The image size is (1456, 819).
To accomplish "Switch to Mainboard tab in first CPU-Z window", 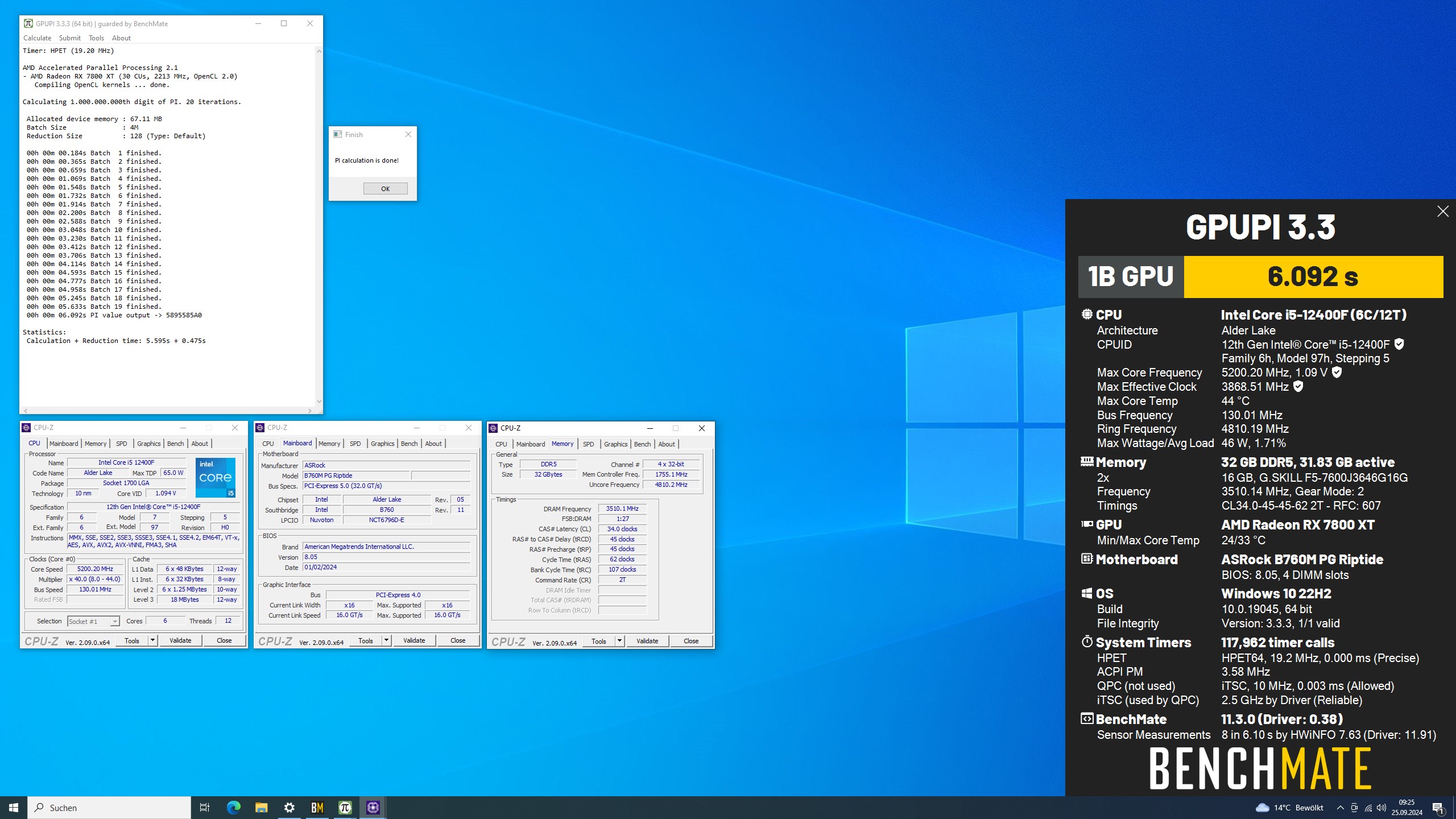I will pyautogui.click(x=64, y=444).
